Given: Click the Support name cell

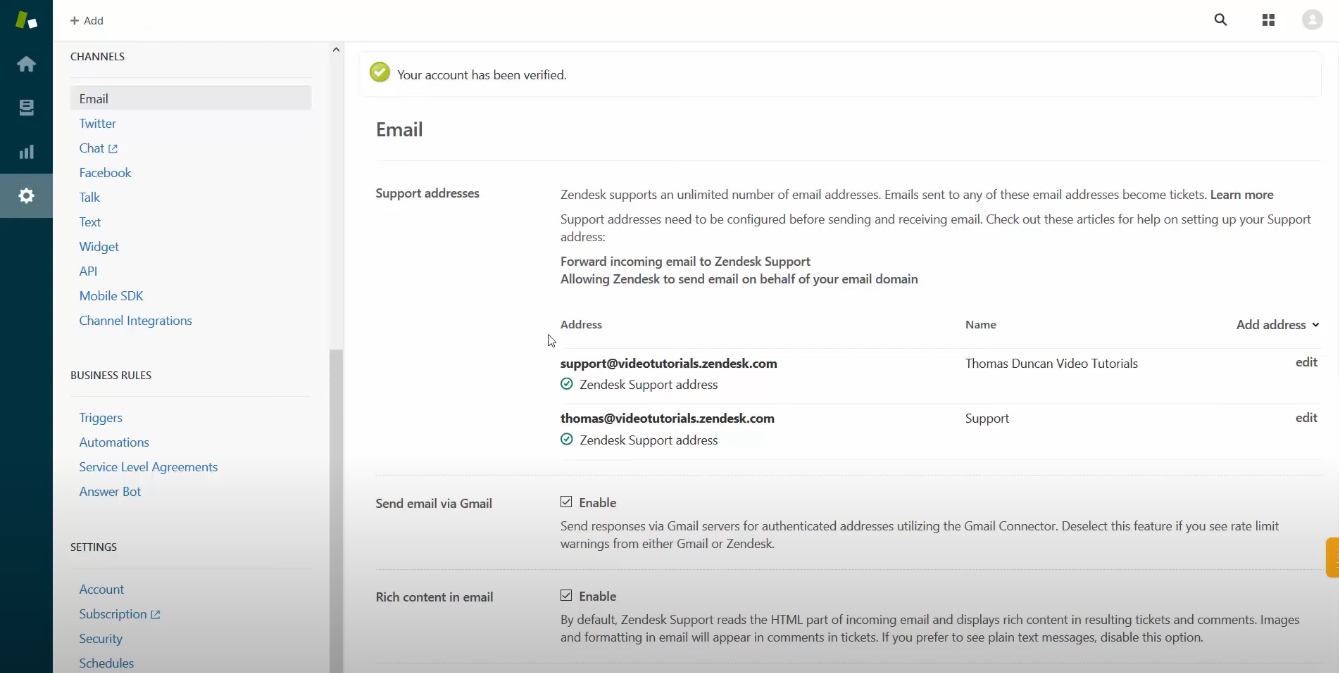Looking at the screenshot, I should coord(987,419).
